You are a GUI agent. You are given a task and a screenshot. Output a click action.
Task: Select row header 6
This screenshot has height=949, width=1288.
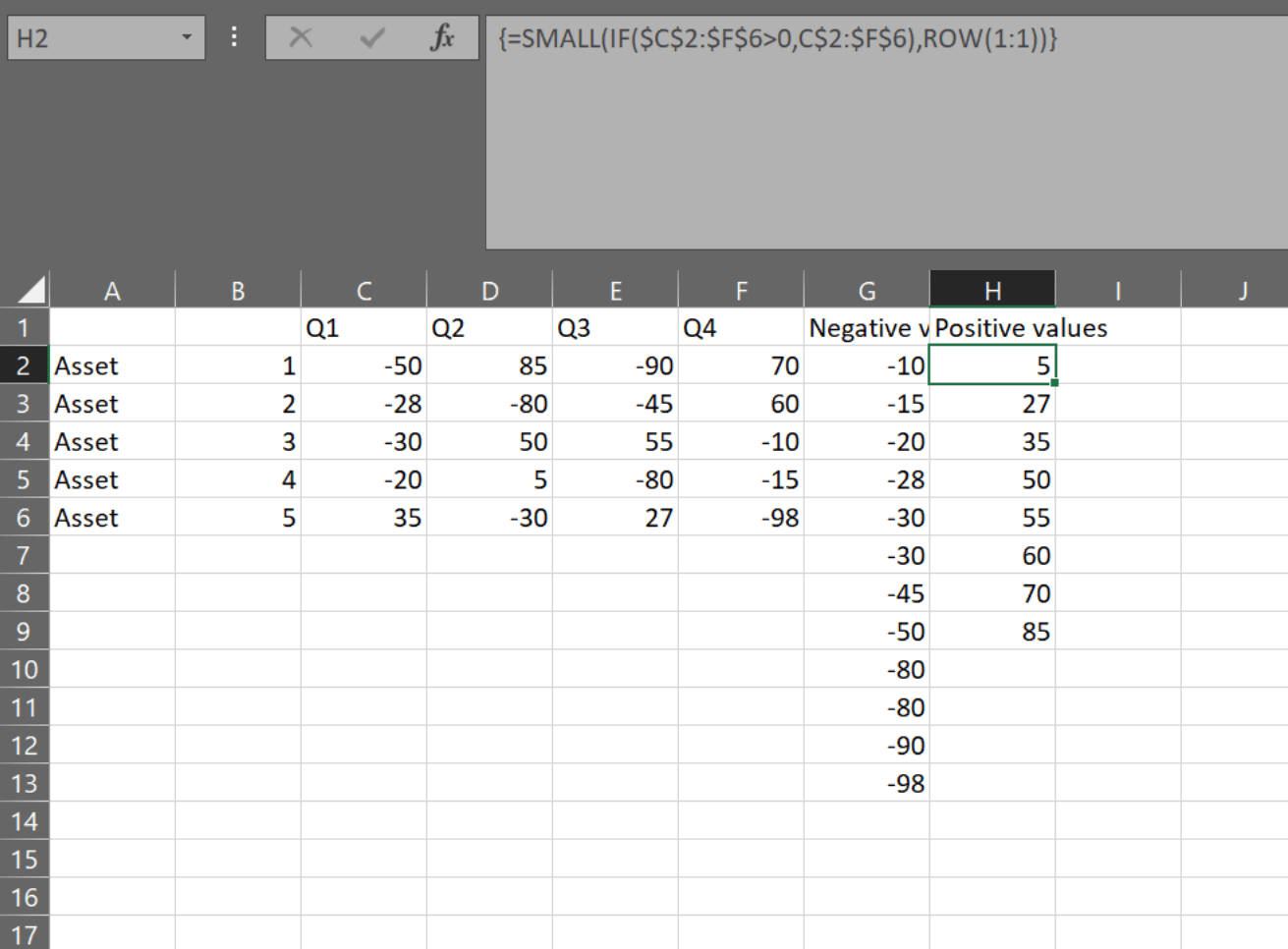pos(25,517)
